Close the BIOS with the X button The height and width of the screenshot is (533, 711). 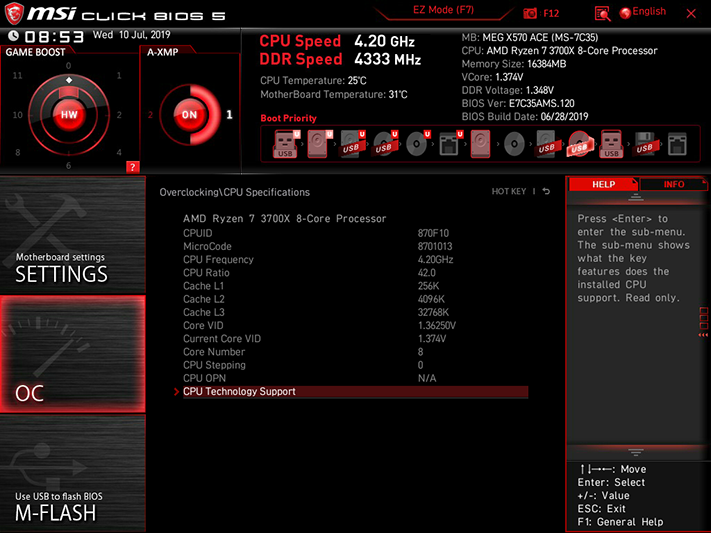(x=691, y=14)
